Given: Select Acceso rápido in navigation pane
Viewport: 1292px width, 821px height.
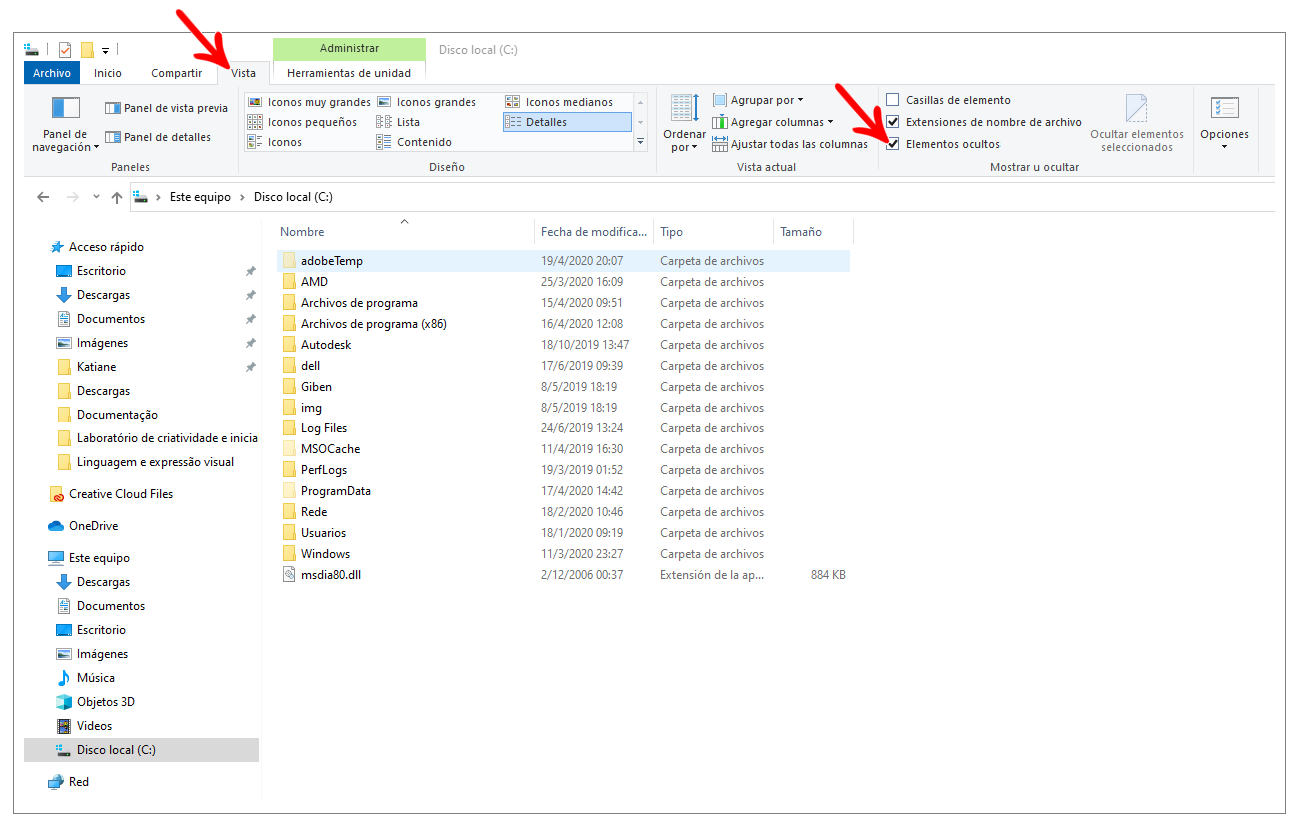Looking at the screenshot, I should (x=106, y=247).
